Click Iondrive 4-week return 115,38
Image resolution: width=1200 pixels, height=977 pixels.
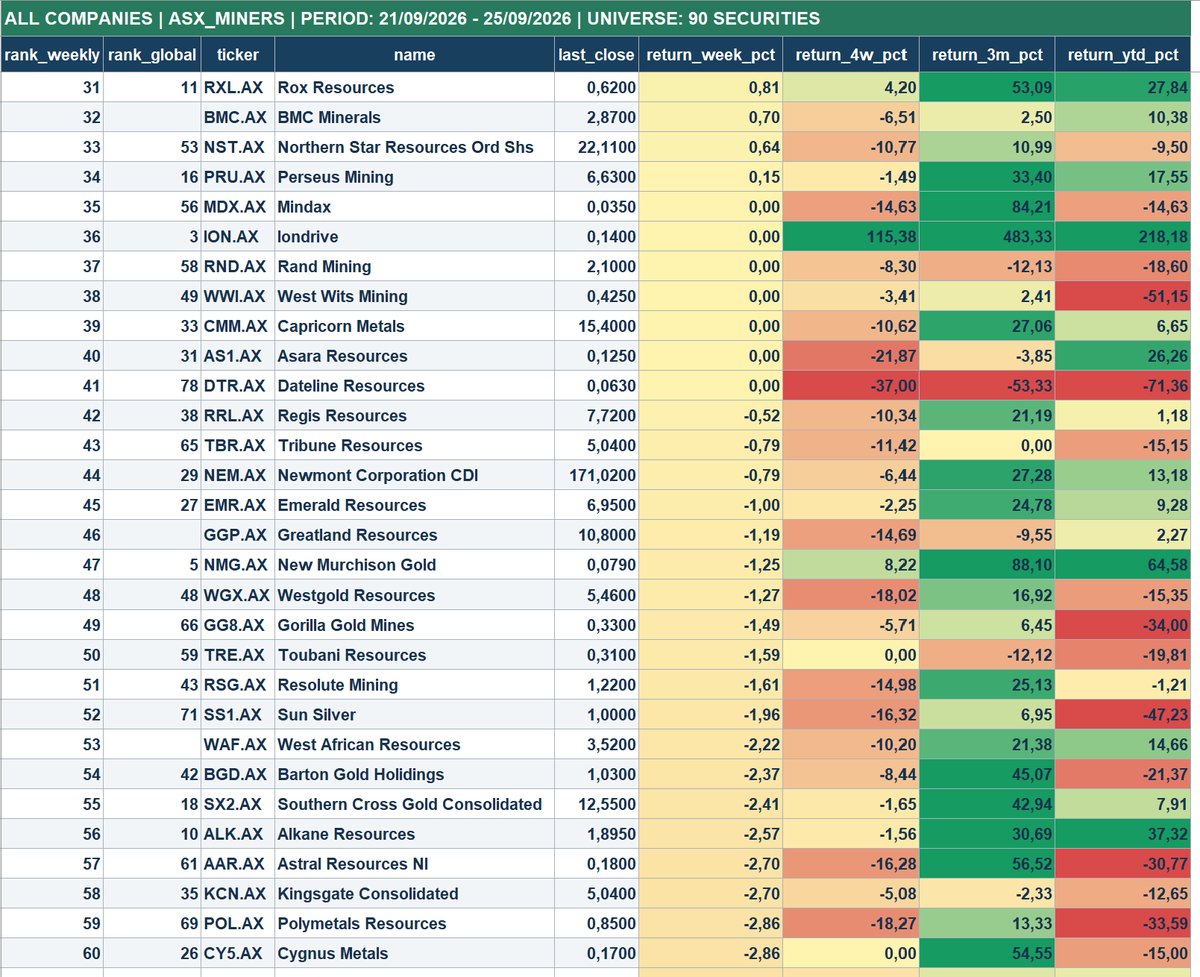point(850,237)
